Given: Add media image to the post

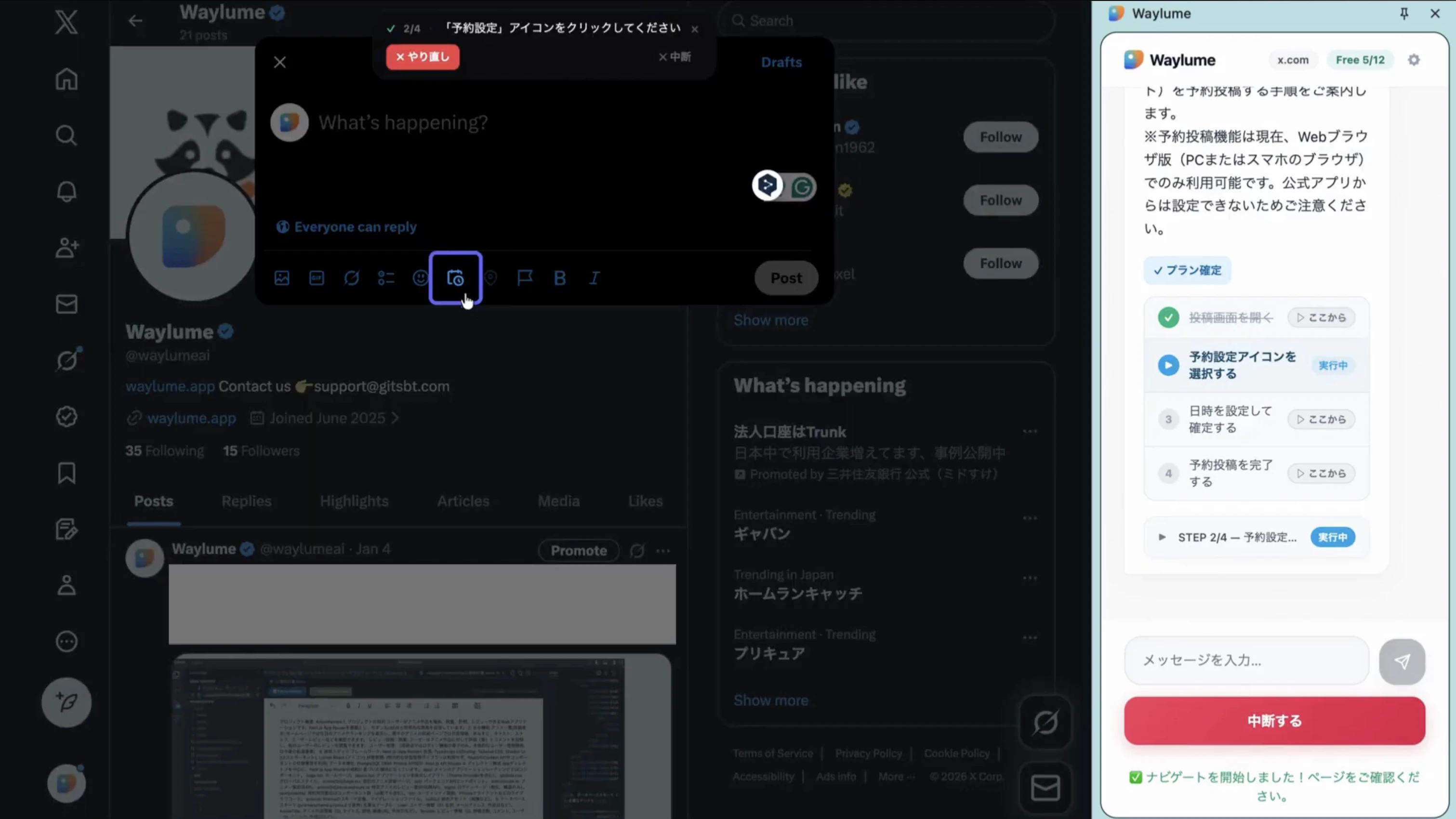Looking at the screenshot, I should point(281,278).
